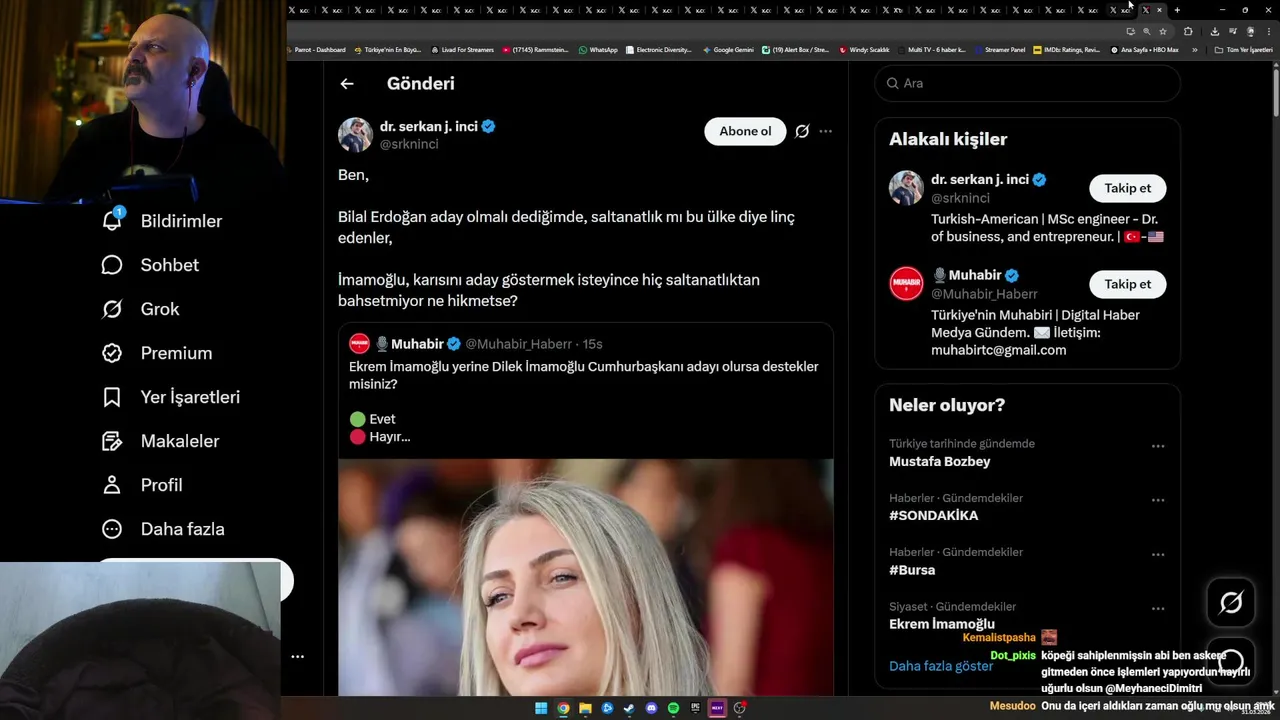Screen dimensions: 1280x720
Task: Bookmark page with star icon
Action: click(x=1163, y=31)
